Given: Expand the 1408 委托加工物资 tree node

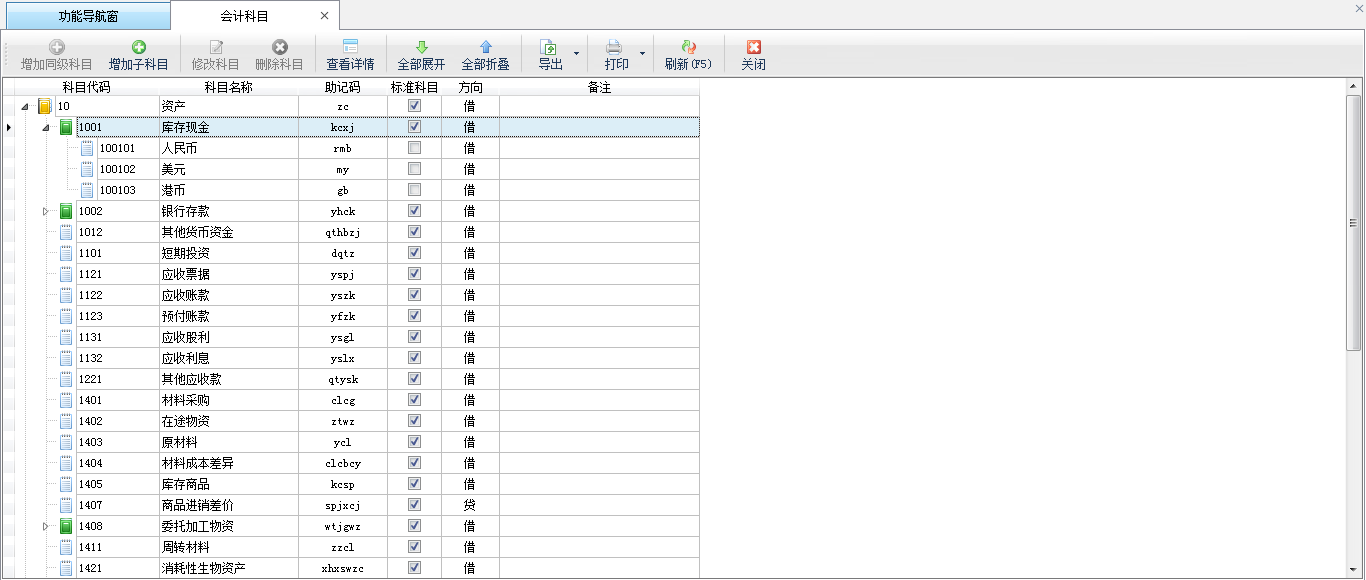Looking at the screenshot, I should click(45, 526).
